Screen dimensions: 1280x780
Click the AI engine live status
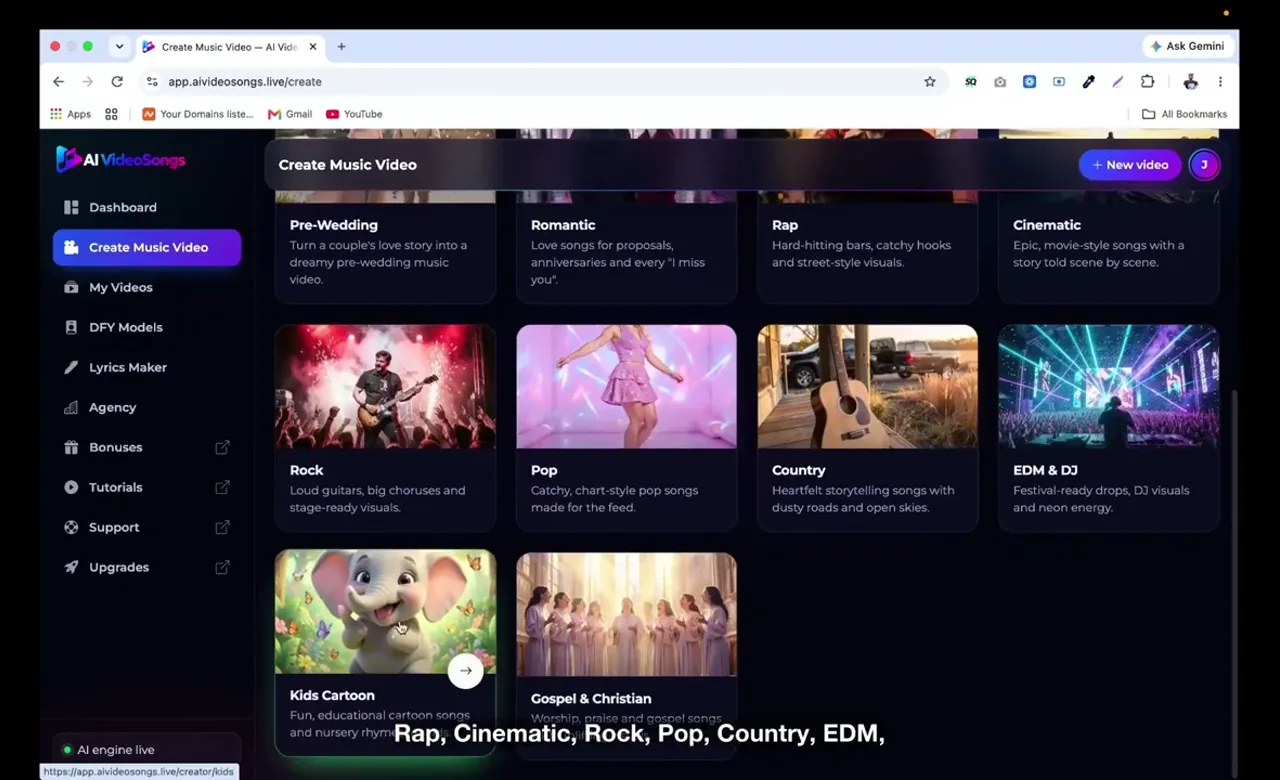pos(147,750)
